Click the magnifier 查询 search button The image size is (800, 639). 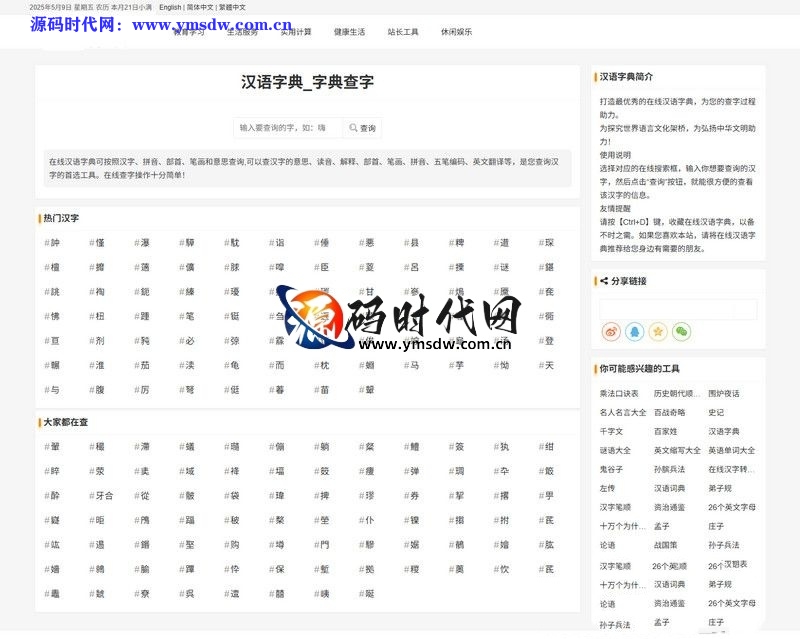point(362,128)
